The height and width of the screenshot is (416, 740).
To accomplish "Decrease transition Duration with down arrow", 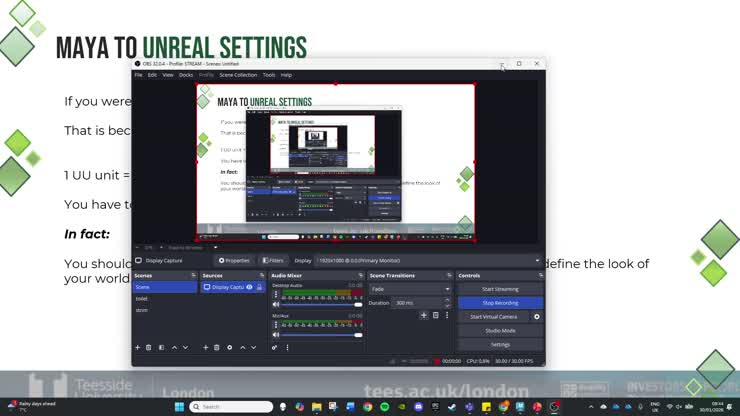I will point(447,306).
